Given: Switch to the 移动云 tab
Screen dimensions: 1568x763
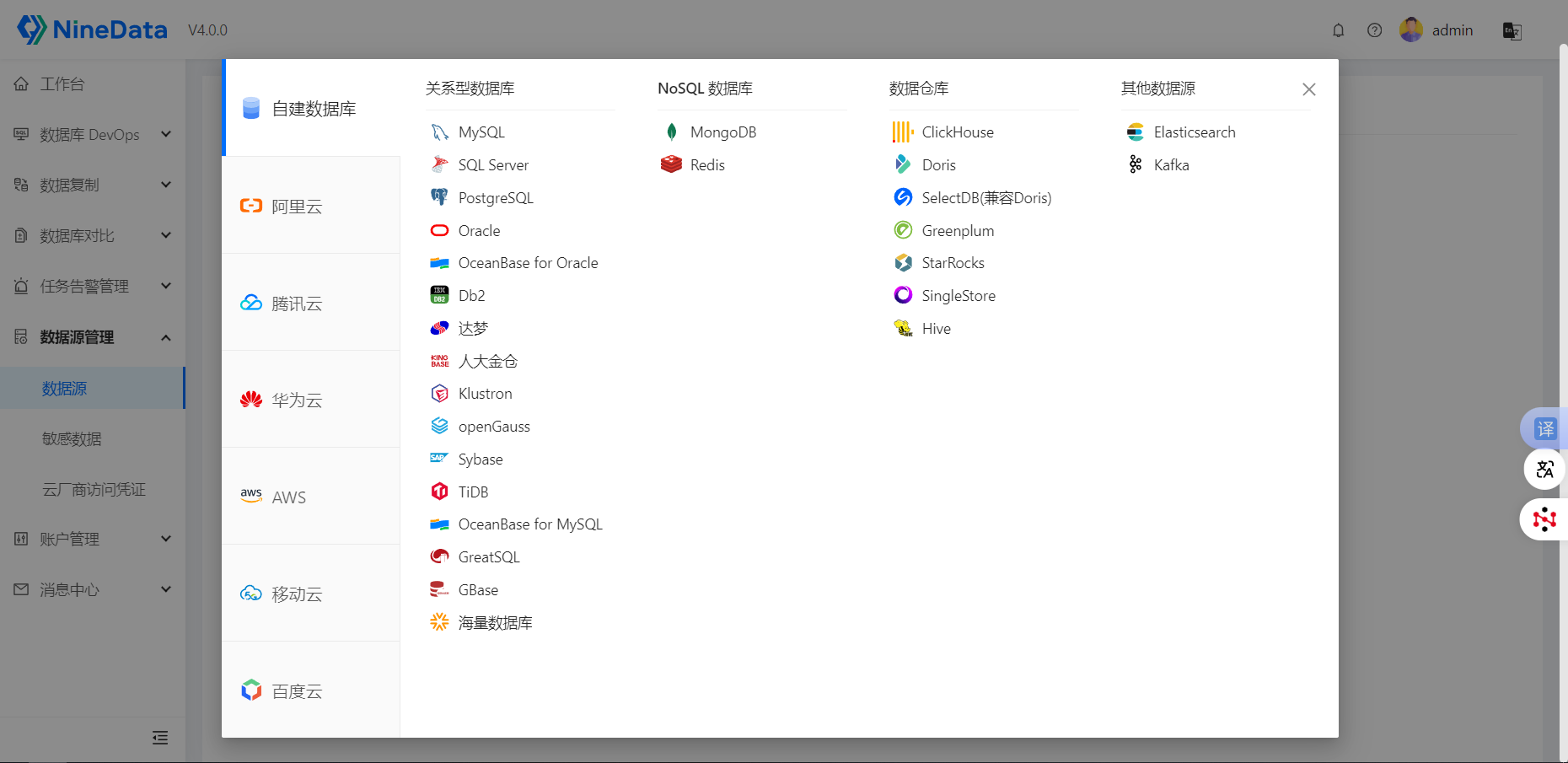Looking at the screenshot, I should point(312,594).
